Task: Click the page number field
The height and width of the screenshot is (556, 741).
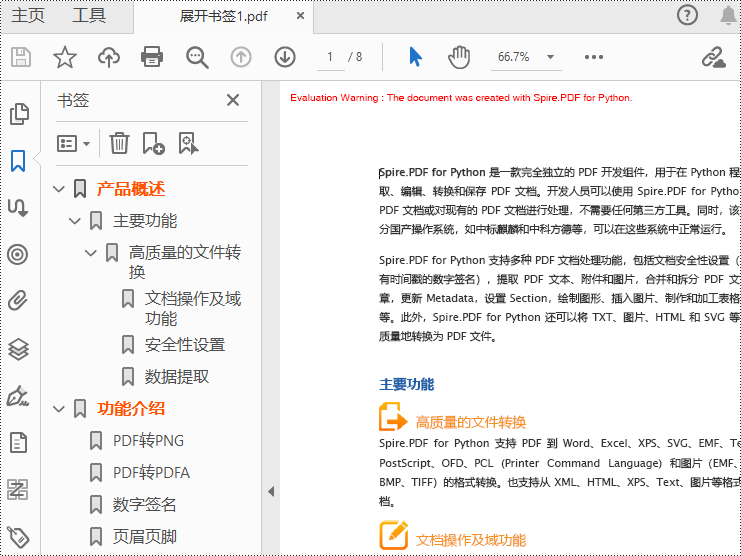Action: coord(330,57)
